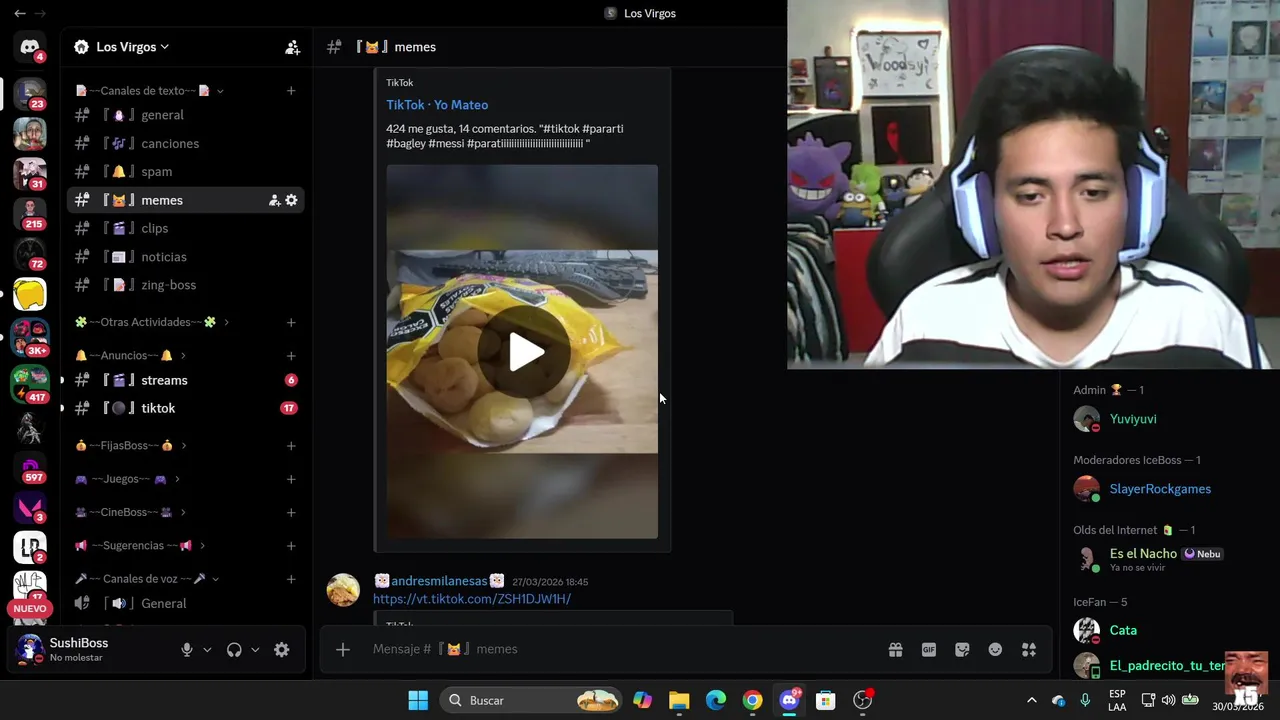This screenshot has height=720, width=1280.
Task: Open yellow server icon in sidebar
Action: point(30,293)
